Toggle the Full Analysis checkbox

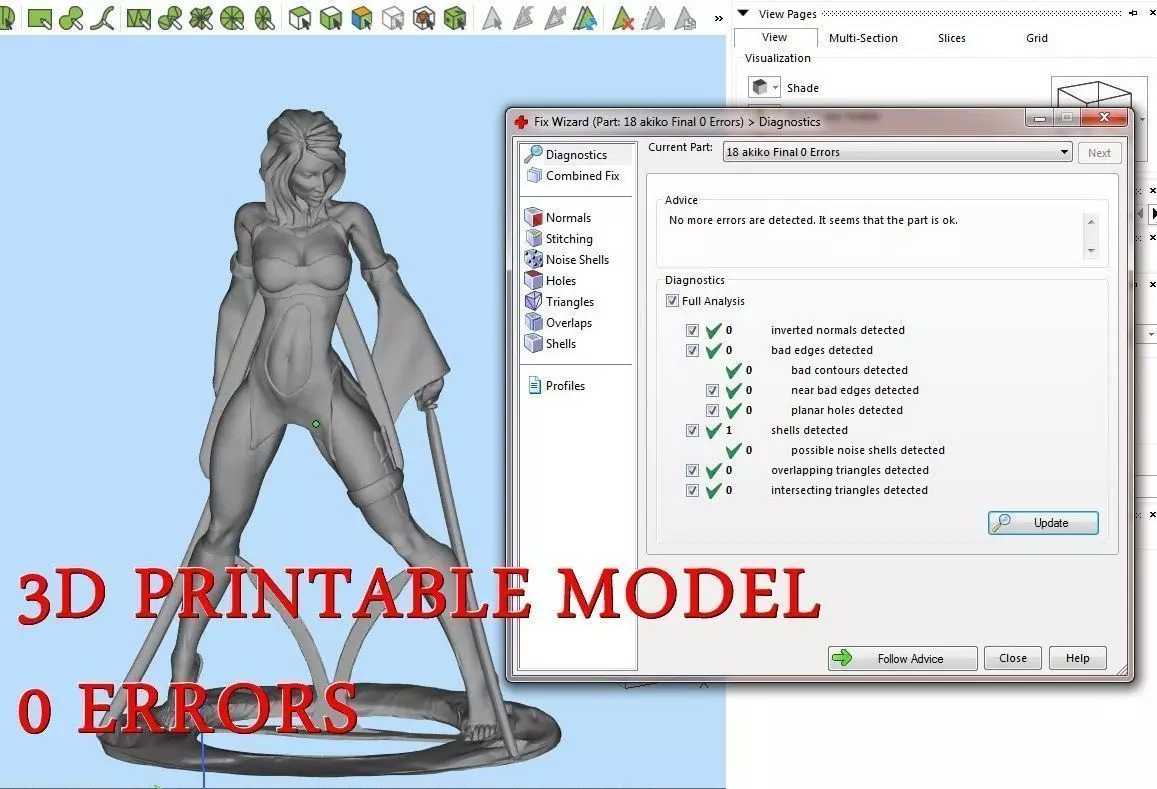[672, 301]
